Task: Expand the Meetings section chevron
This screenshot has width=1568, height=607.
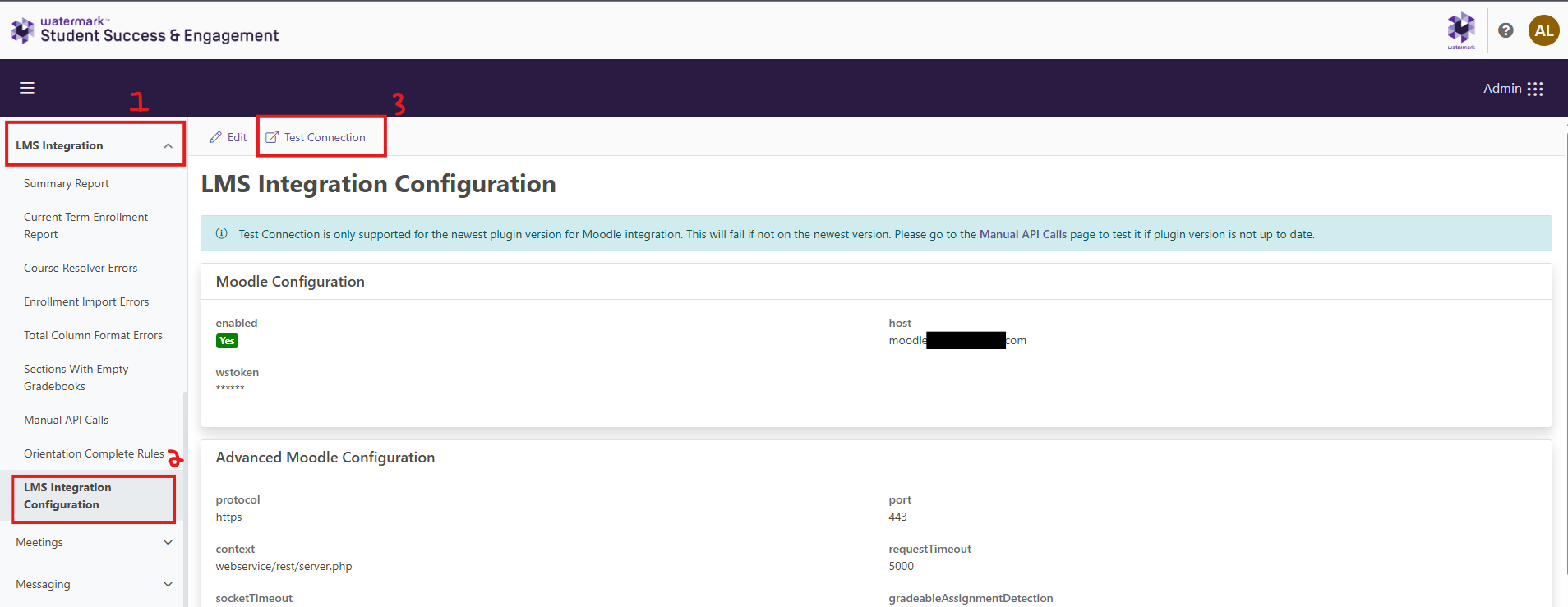Action: click(168, 542)
